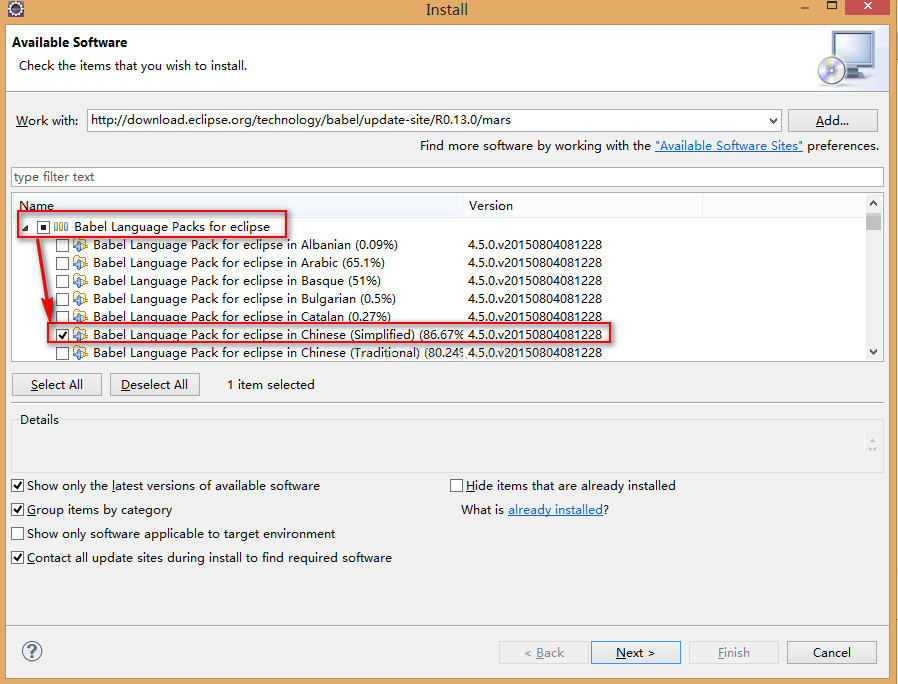The height and width of the screenshot is (684, 898).
Task: Click the Eclipse icon in the title bar
Action: 15,9
